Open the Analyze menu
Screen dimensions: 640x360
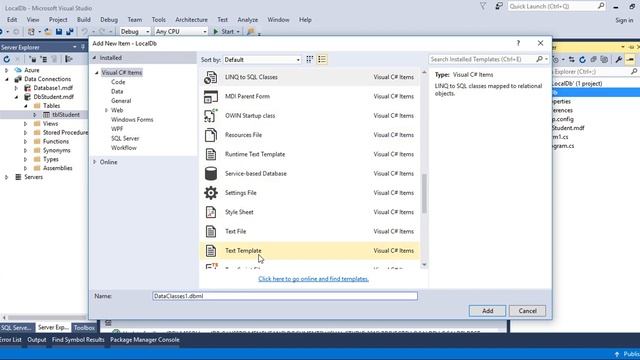coord(248,20)
